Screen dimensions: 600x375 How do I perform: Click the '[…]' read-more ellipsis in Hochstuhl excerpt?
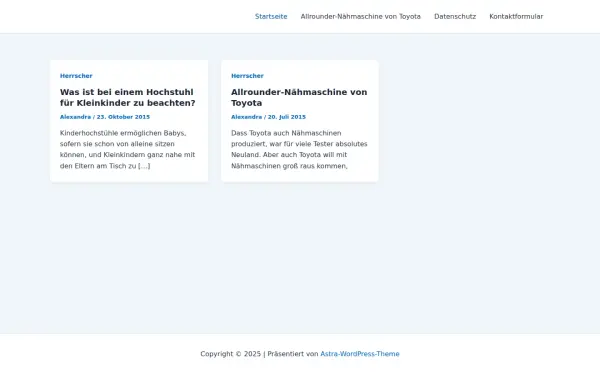(x=144, y=166)
